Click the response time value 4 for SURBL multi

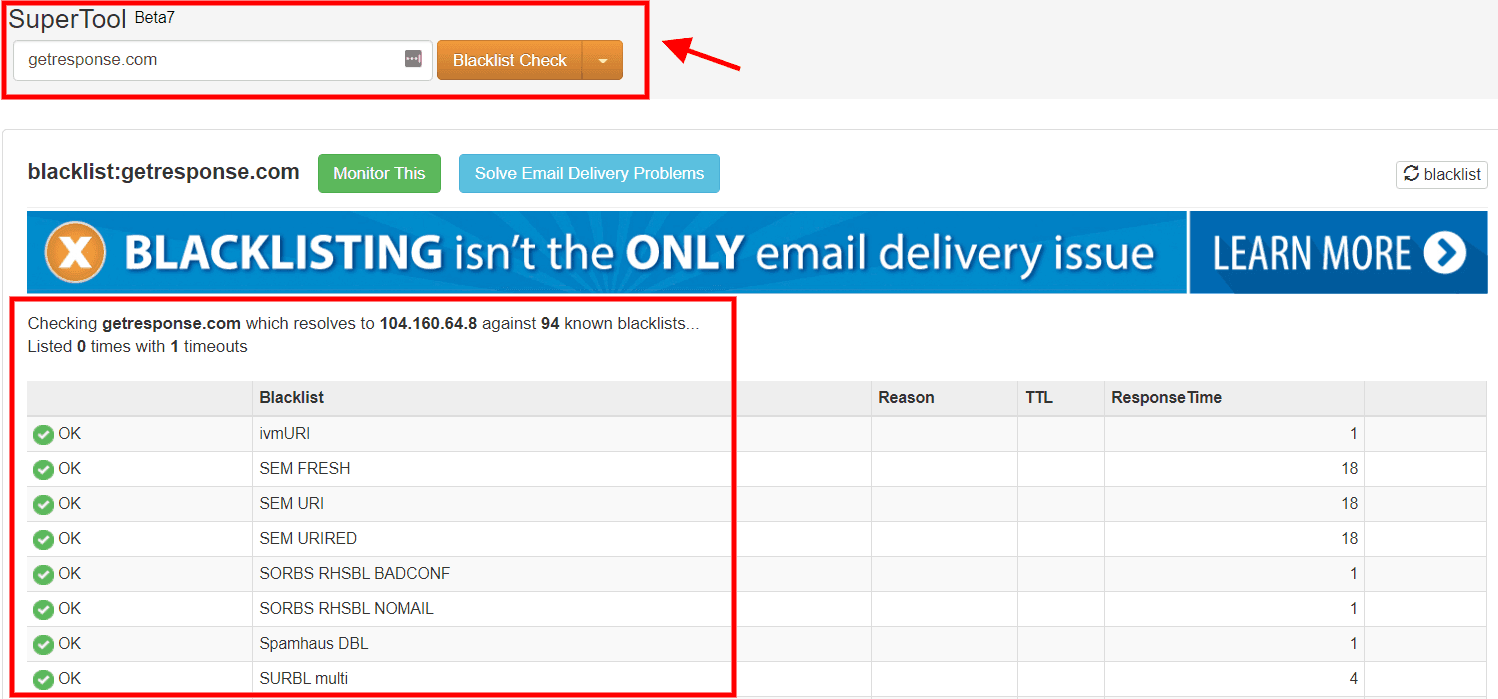(1354, 678)
